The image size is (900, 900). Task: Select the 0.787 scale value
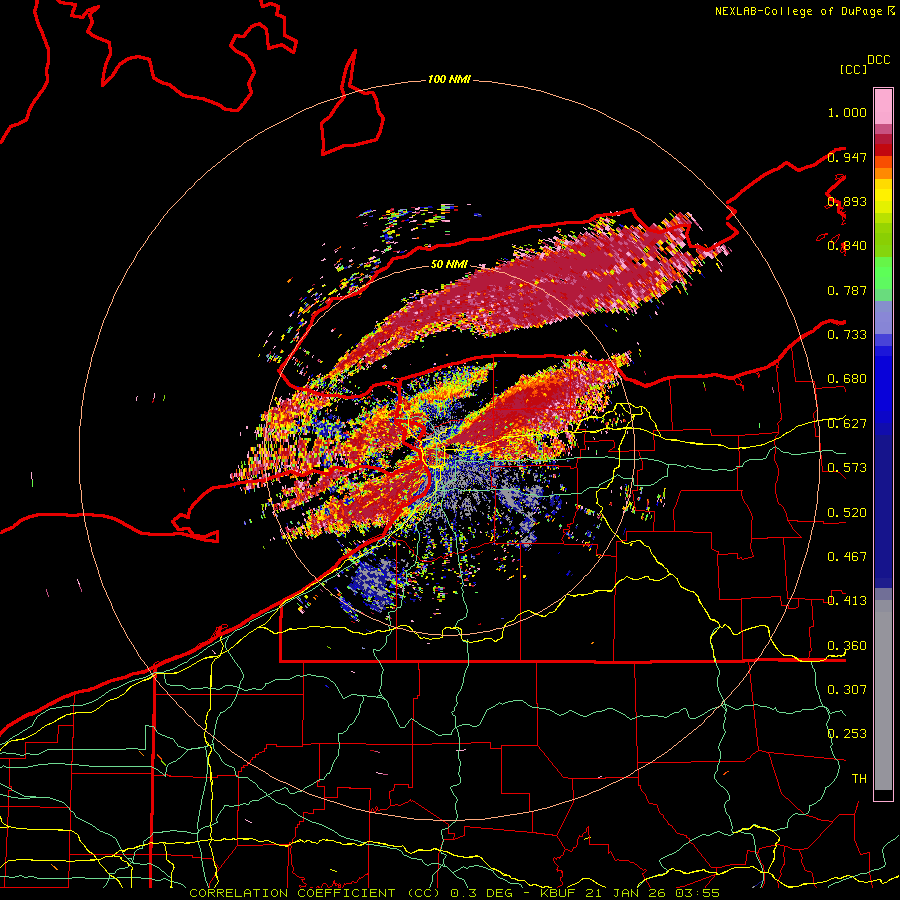[x=847, y=290]
